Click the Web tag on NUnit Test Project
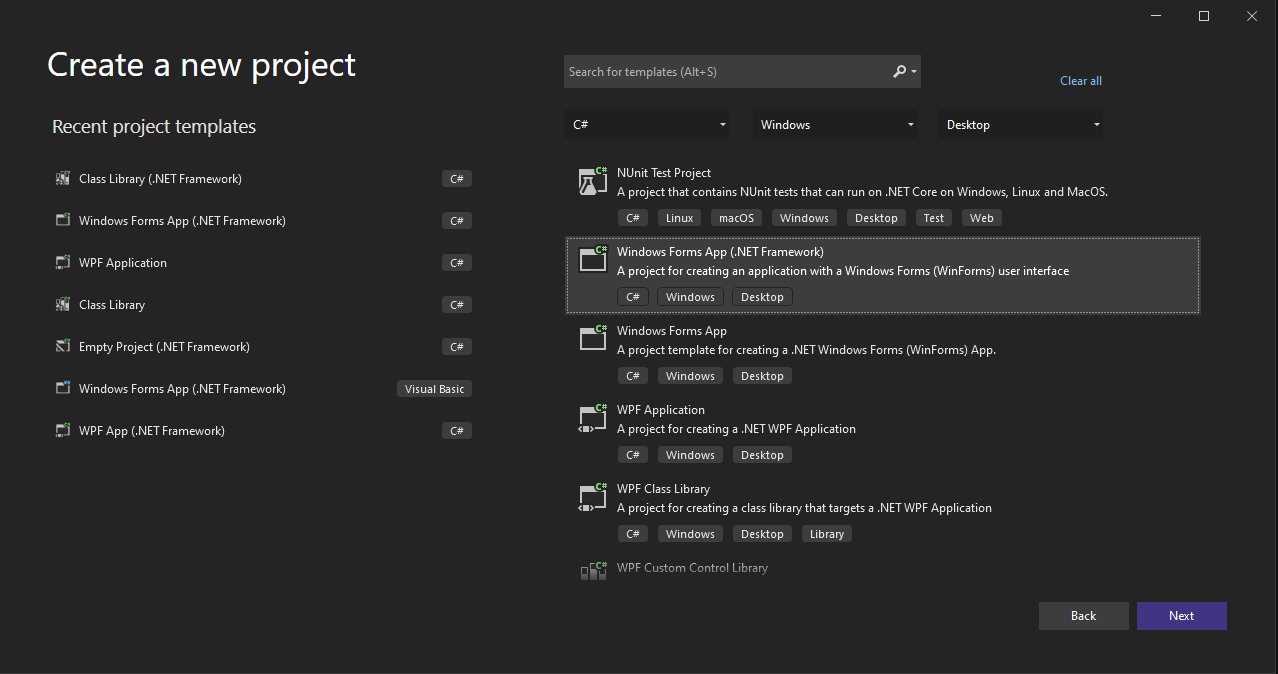Image resolution: width=1278 pixels, height=674 pixels. pyautogui.click(x=982, y=218)
